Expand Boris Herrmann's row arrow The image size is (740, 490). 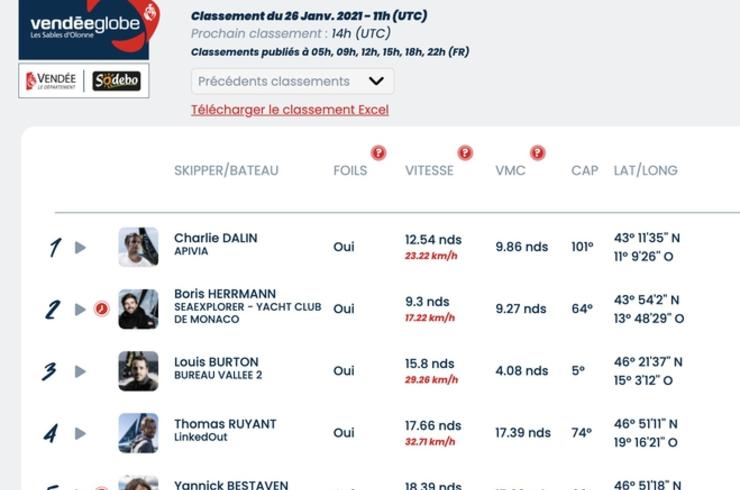(80, 309)
